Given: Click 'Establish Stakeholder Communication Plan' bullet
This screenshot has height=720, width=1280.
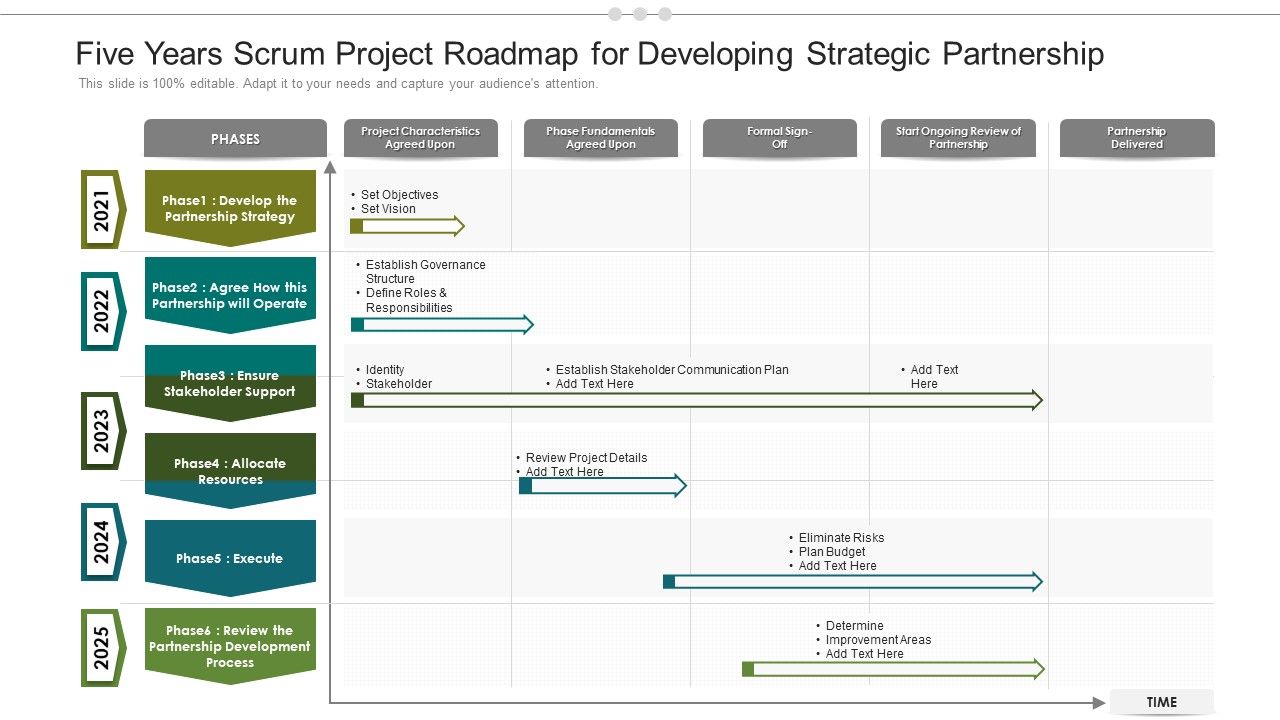Looking at the screenshot, I should coord(672,370).
